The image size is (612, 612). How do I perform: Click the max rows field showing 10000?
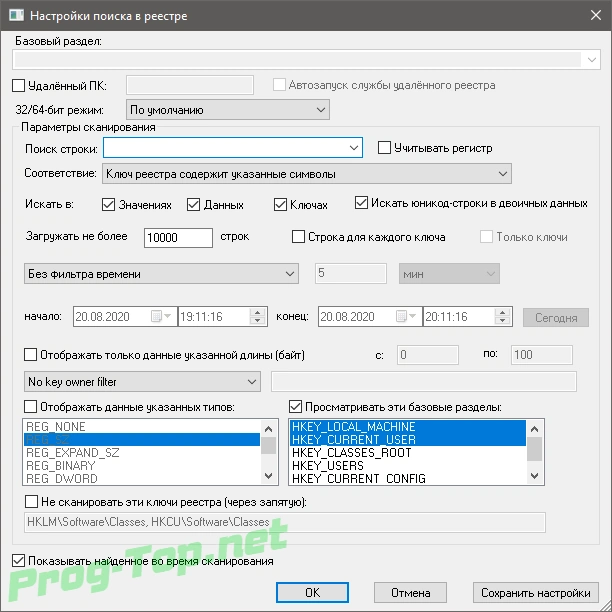(178, 237)
